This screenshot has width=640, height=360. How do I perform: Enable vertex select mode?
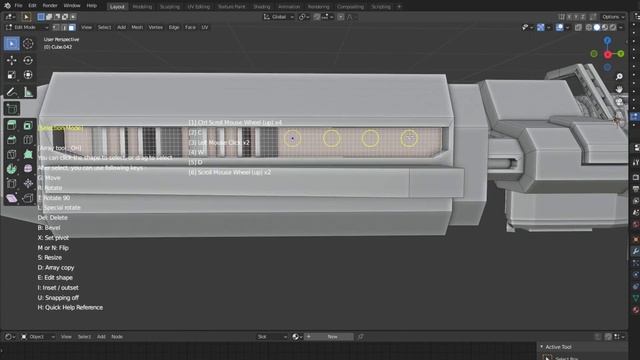[56, 27]
